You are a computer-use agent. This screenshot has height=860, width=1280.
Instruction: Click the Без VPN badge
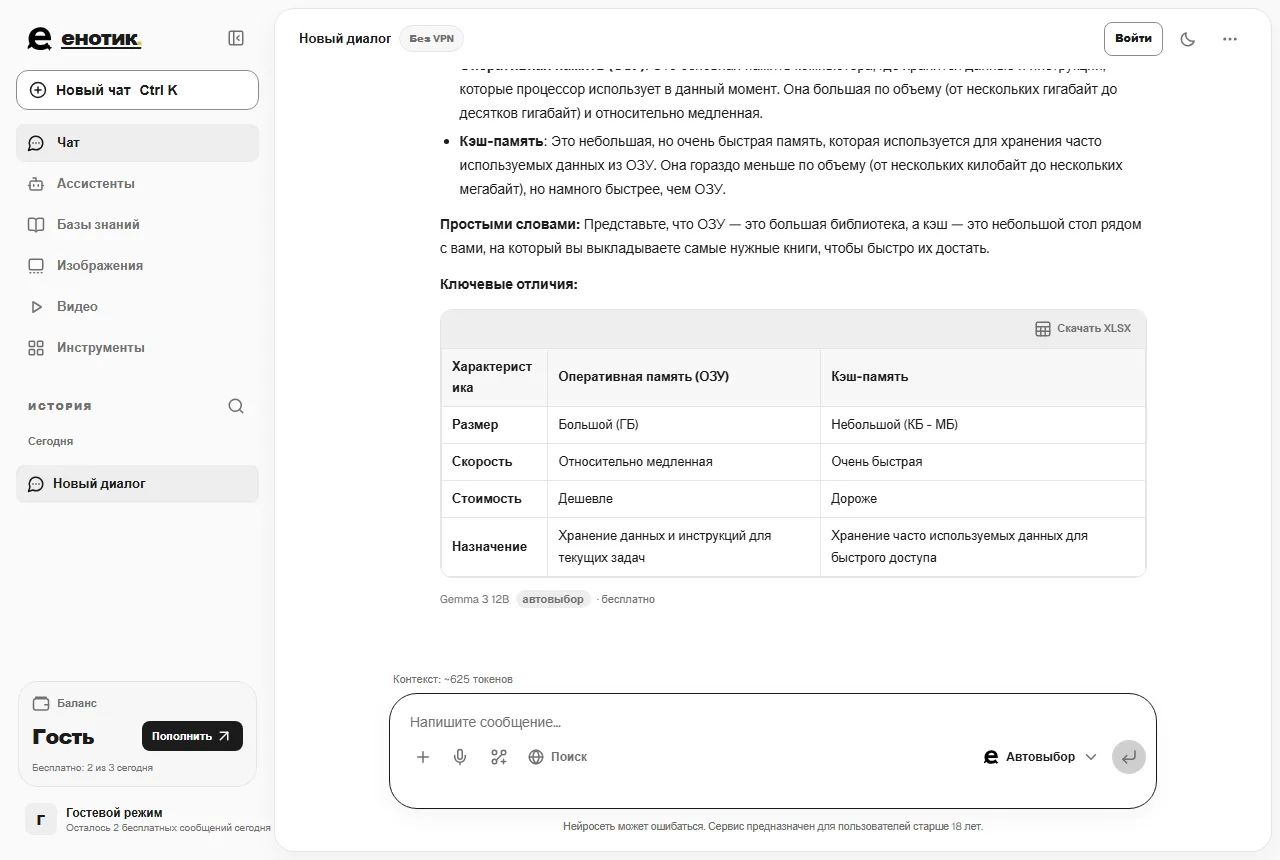coord(431,39)
